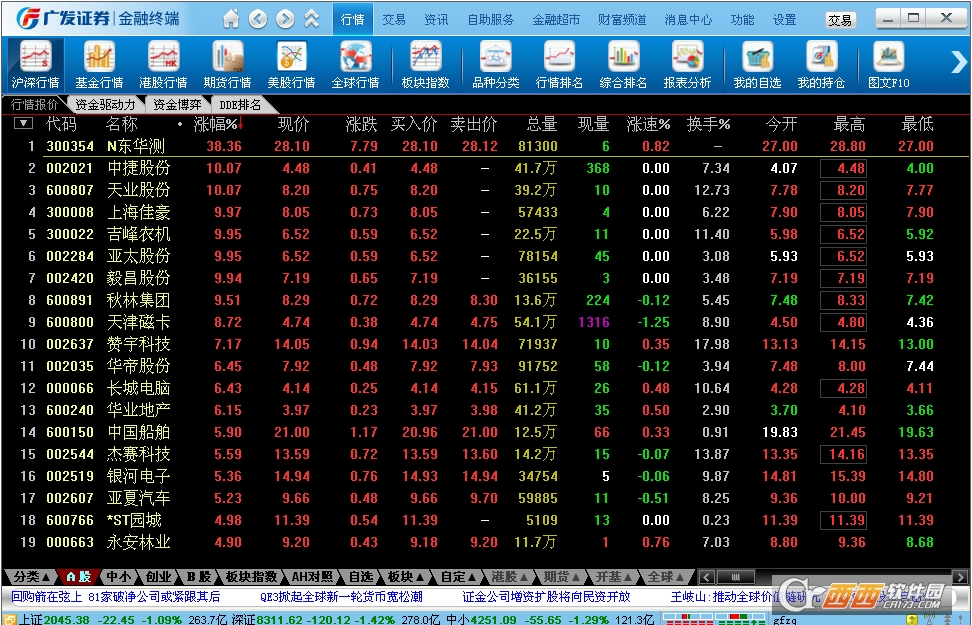The height and width of the screenshot is (625, 972).
Task: Expand the 全球 bottom tab menu
Action: [x=666, y=577]
